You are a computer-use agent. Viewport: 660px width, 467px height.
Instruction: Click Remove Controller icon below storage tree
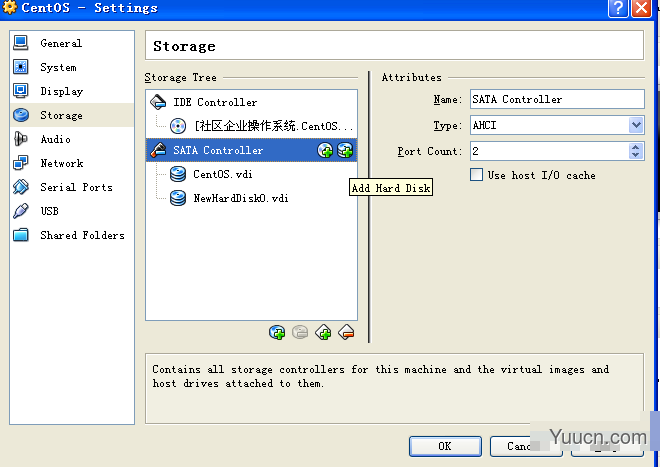346,332
